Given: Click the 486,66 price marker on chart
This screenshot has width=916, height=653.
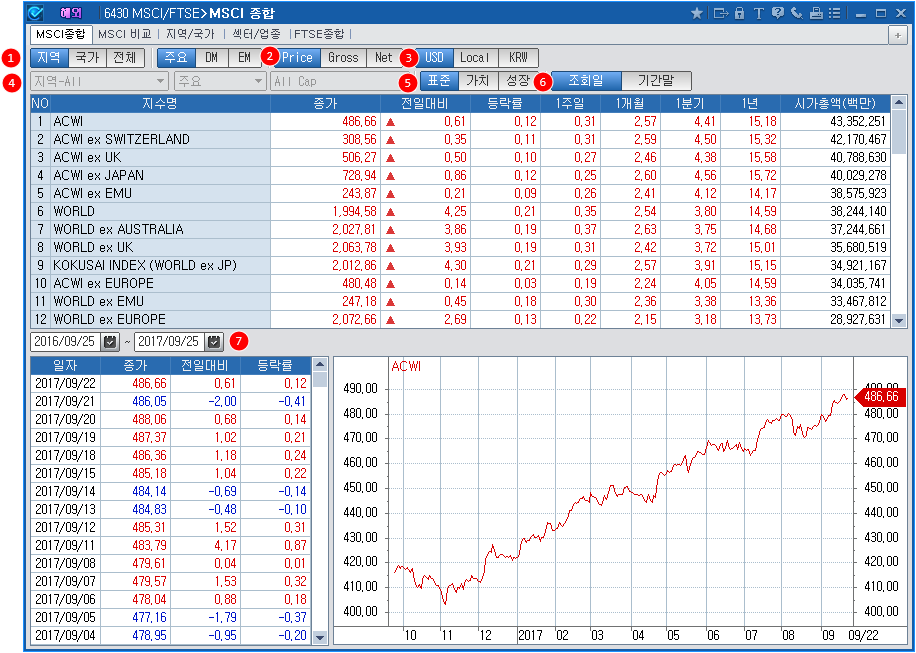Looking at the screenshot, I should (880, 397).
